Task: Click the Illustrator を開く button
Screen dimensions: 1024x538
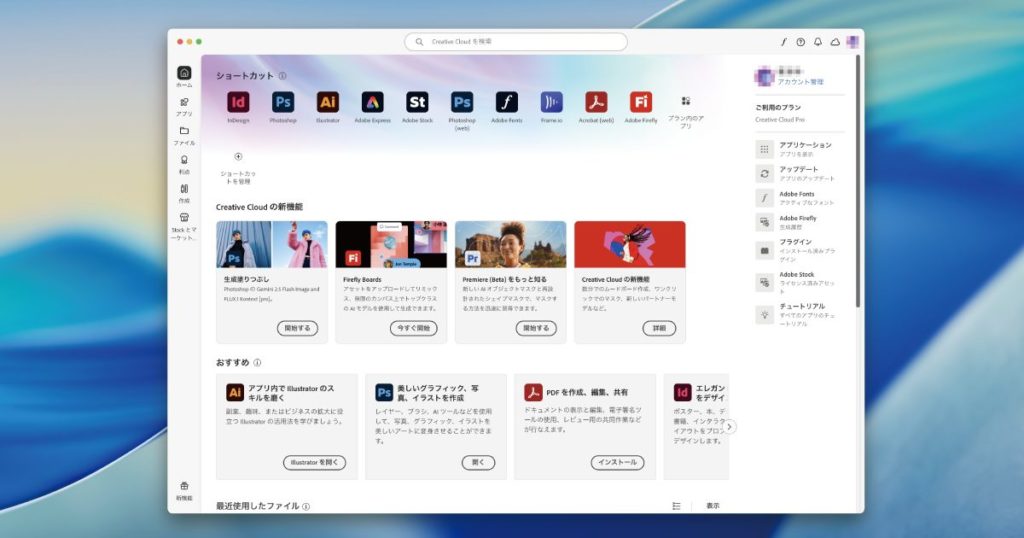Action: point(315,462)
